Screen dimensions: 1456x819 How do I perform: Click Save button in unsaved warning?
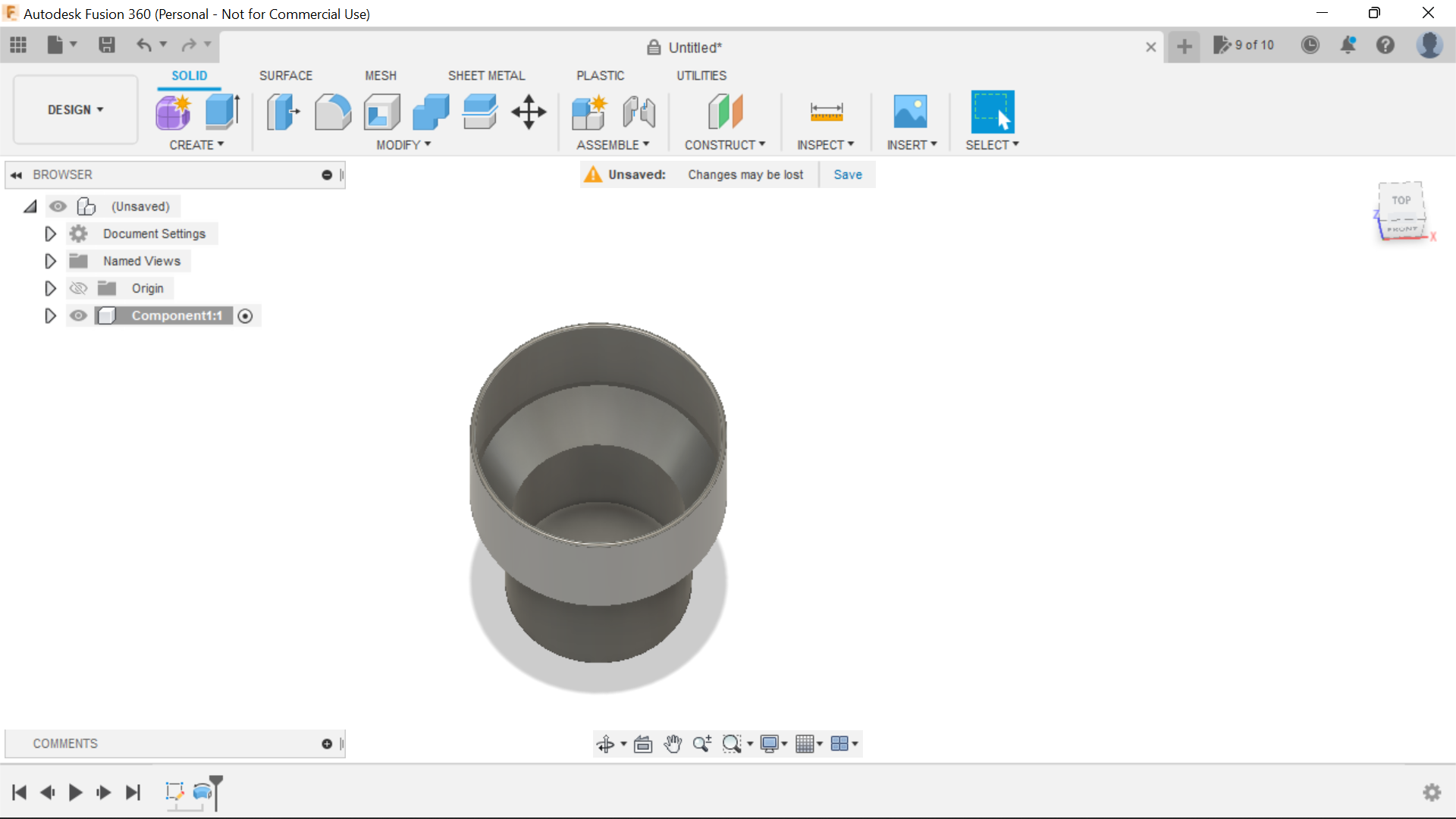pos(847,174)
